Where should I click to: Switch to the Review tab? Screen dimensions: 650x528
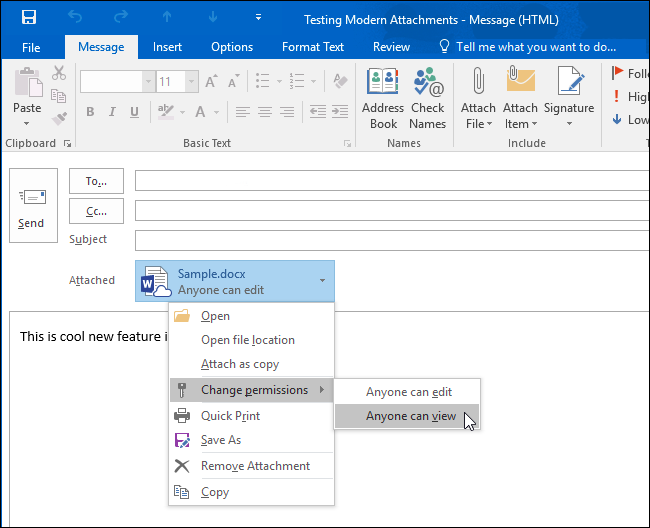pos(391,47)
